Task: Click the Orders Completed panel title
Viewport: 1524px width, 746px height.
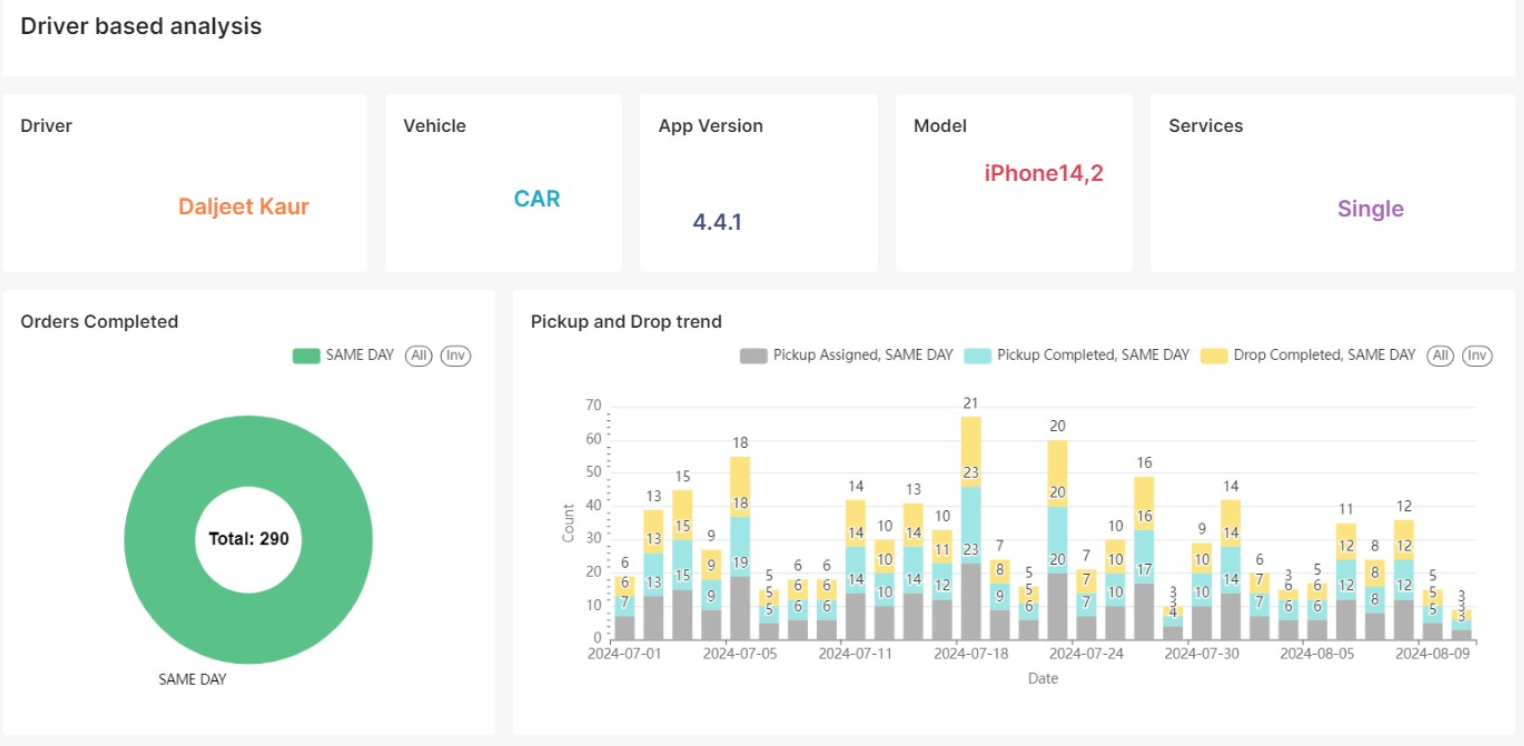Action: tap(99, 322)
